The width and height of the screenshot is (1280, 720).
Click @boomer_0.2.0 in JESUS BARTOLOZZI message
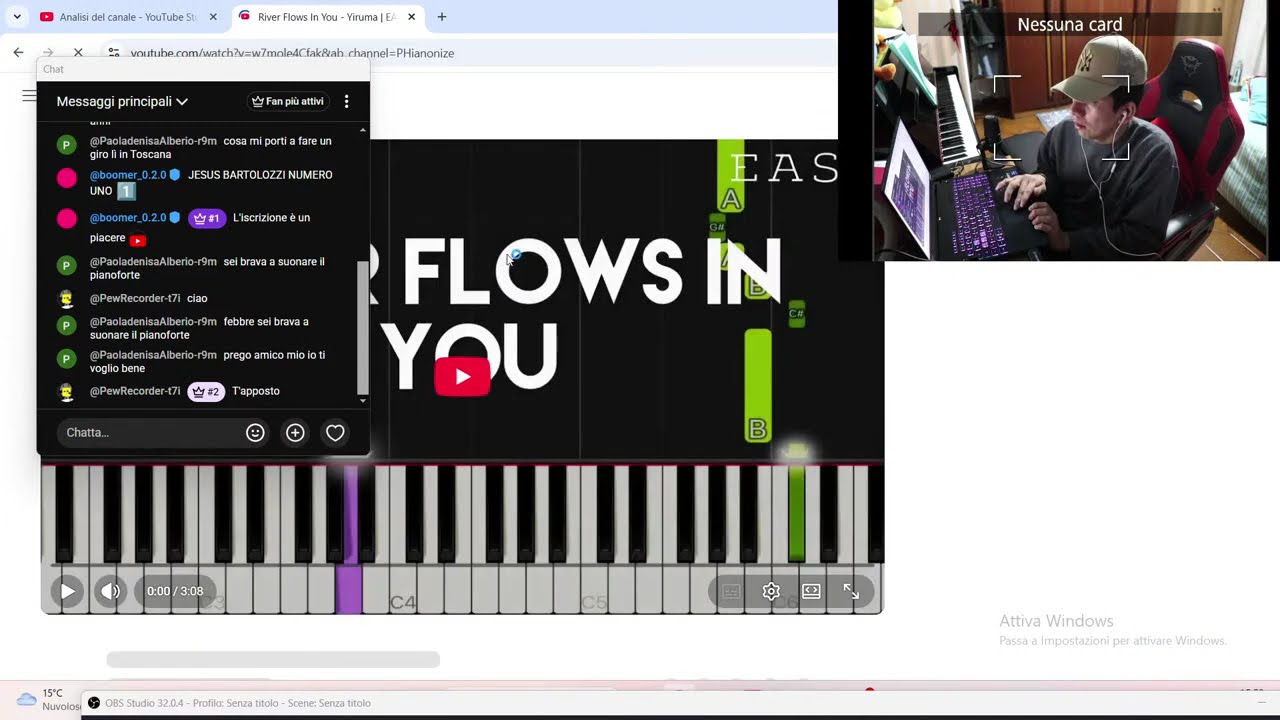pos(128,175)
